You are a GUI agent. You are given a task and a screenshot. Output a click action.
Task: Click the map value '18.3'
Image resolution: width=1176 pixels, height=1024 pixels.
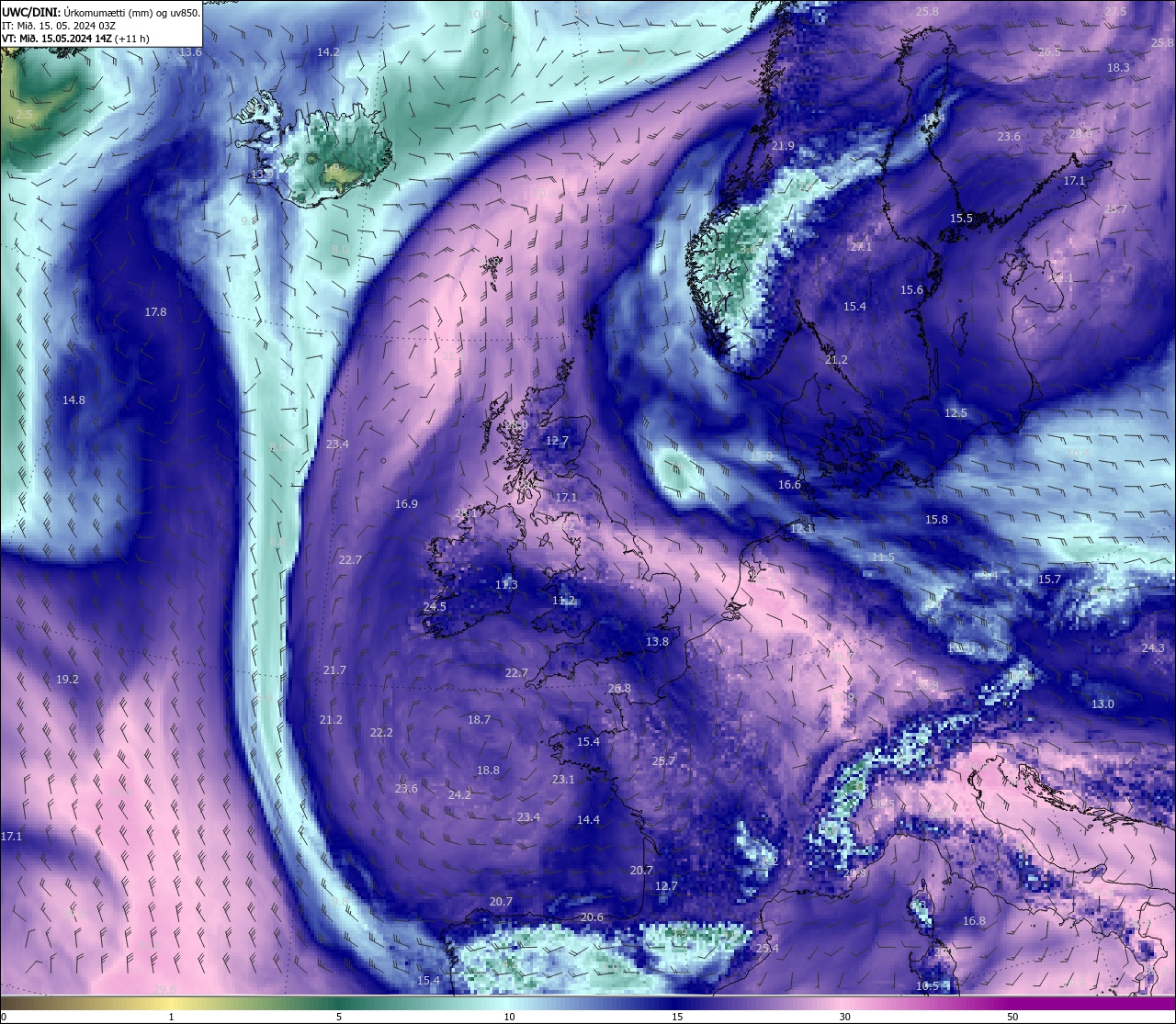pyautogui.click(x=1118, y=68)
